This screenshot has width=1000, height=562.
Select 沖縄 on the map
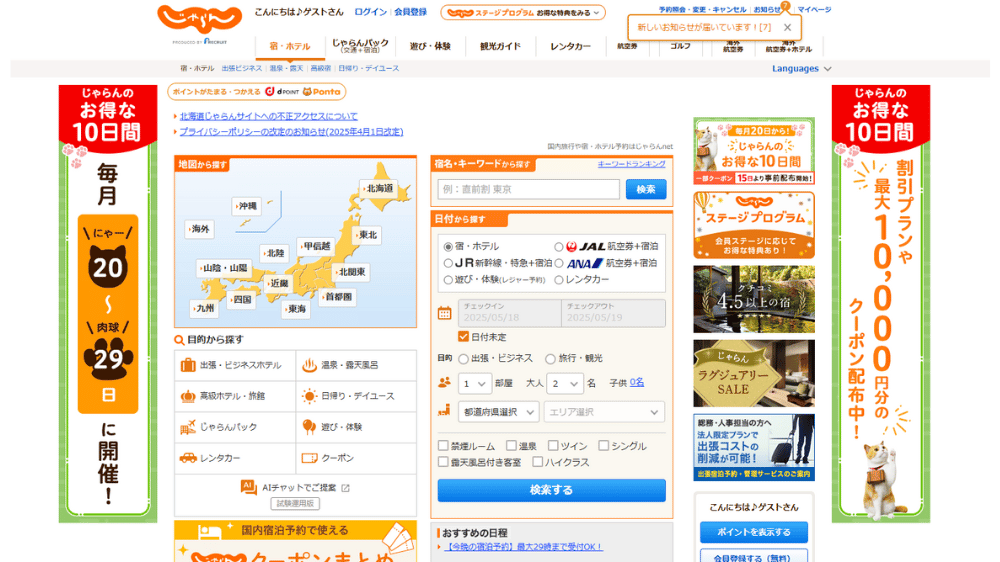[x=246, y=206]
